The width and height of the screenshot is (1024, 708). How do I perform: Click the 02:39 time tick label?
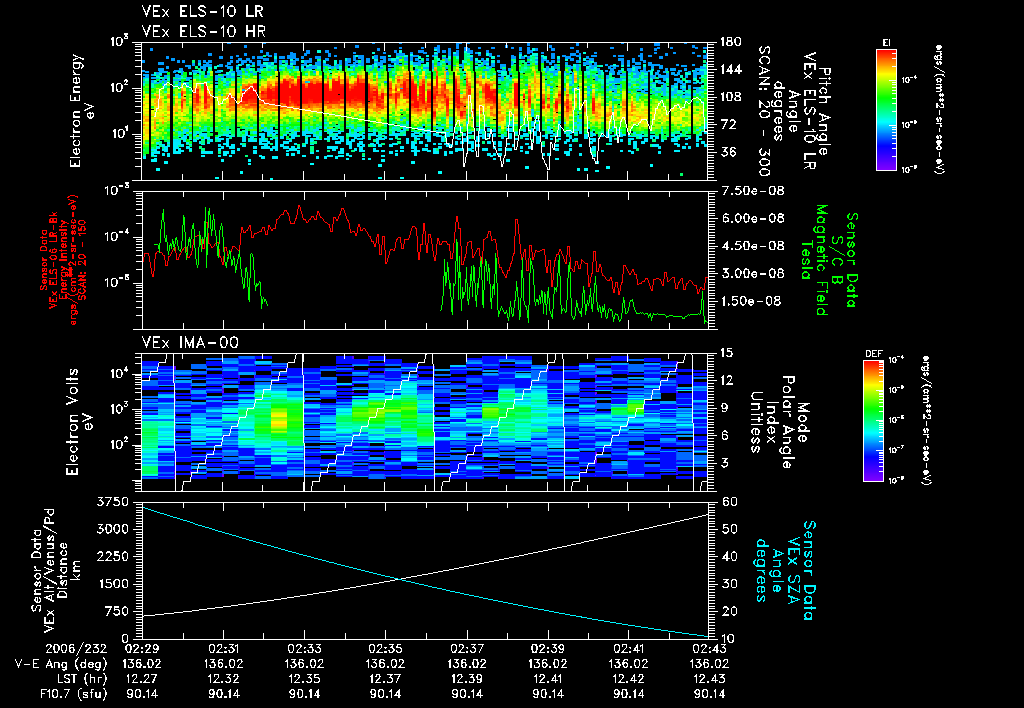548,649
